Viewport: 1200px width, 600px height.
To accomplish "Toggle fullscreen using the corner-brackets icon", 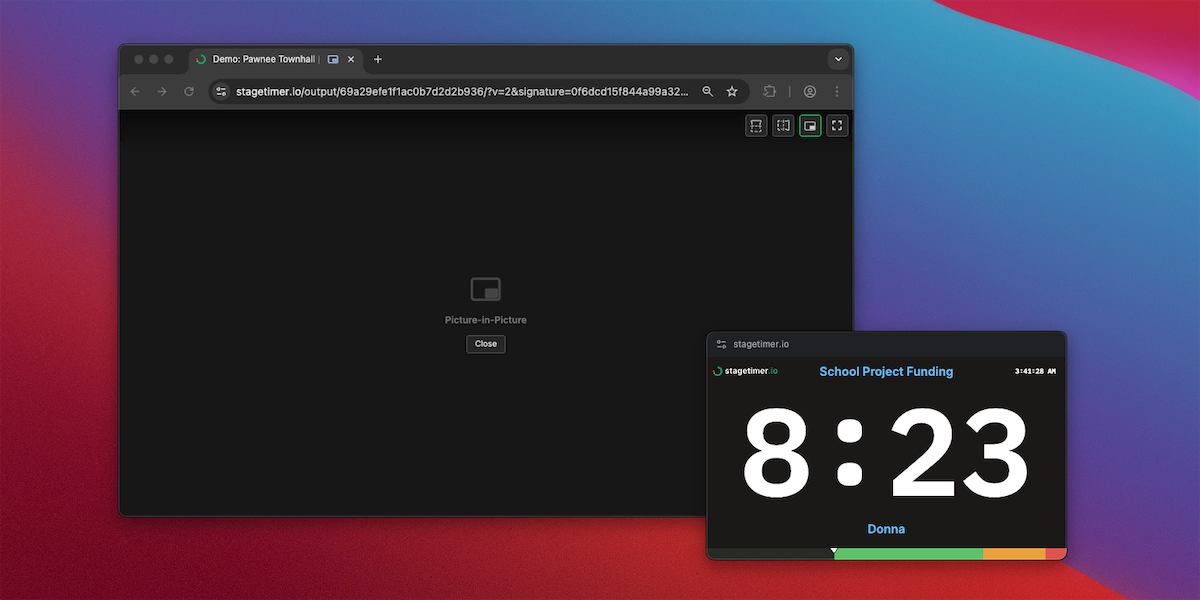I will [837, 125].
